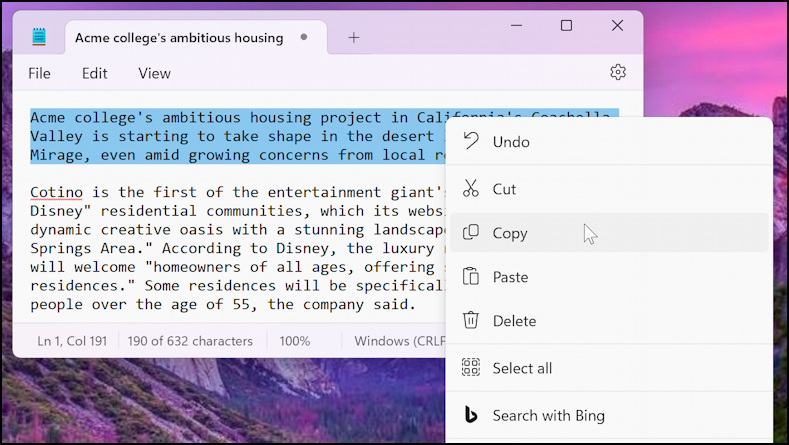789x445 pixels.
Task: Click the line starting 'residences." Some residences'
Action: coord(238,285)
